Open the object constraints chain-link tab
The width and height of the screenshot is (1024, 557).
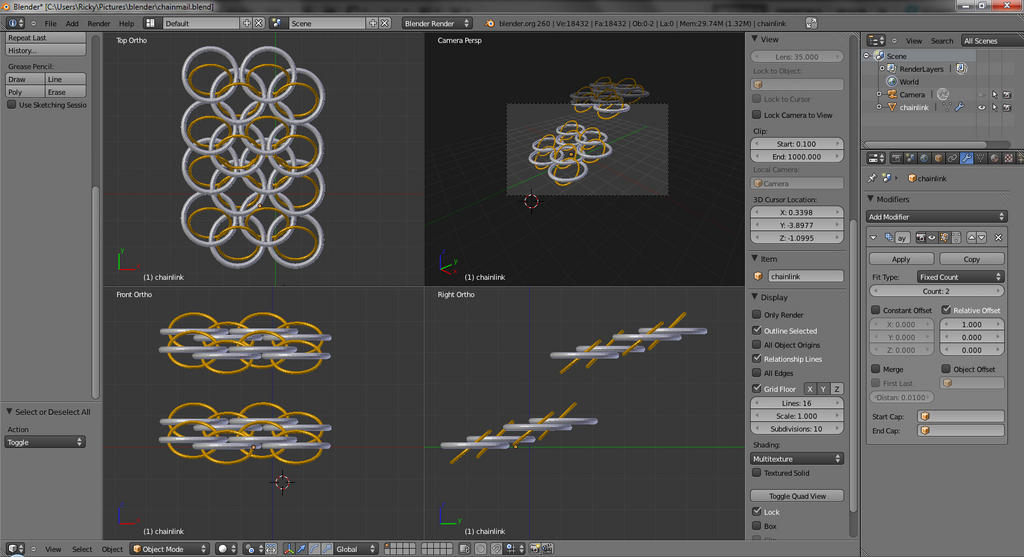tap(953, 158)
